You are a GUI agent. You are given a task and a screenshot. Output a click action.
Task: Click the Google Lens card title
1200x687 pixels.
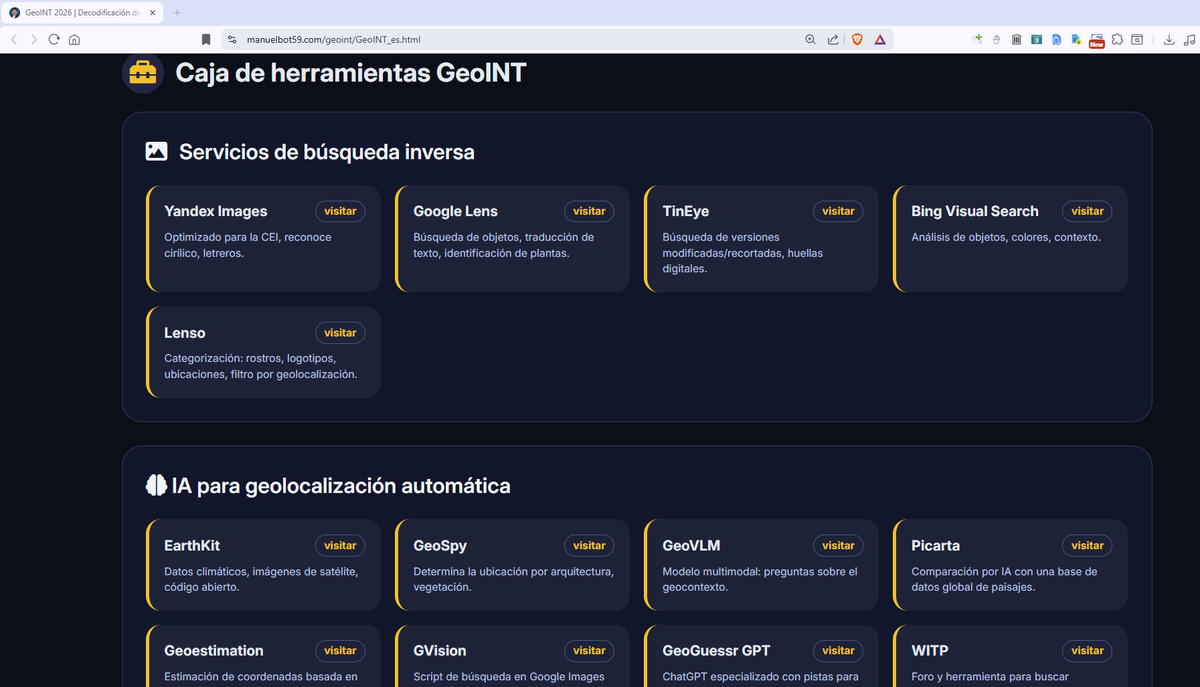click(455, 211)
